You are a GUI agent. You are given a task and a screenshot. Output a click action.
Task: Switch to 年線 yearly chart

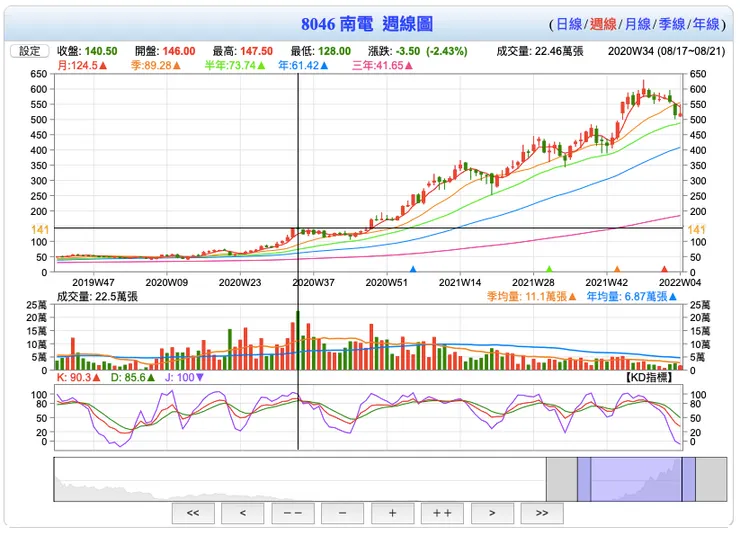pos(706,24)
